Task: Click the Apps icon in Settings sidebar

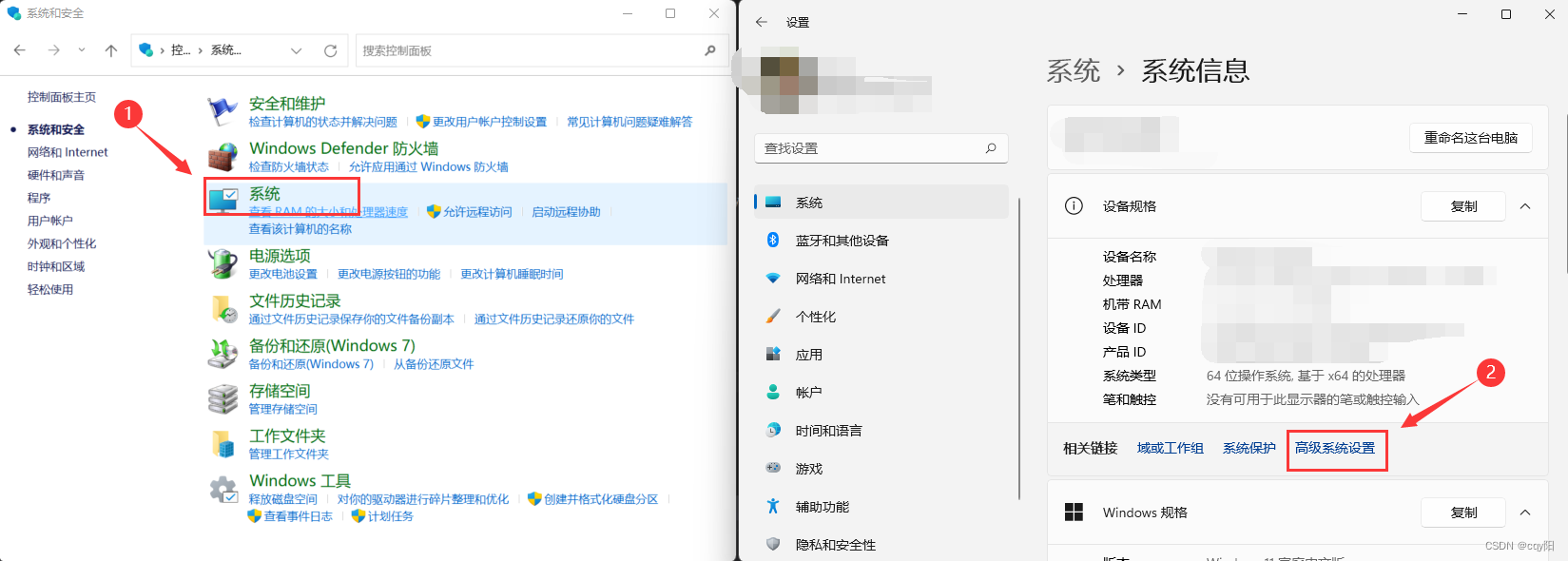Action: [x=773, y=355]
